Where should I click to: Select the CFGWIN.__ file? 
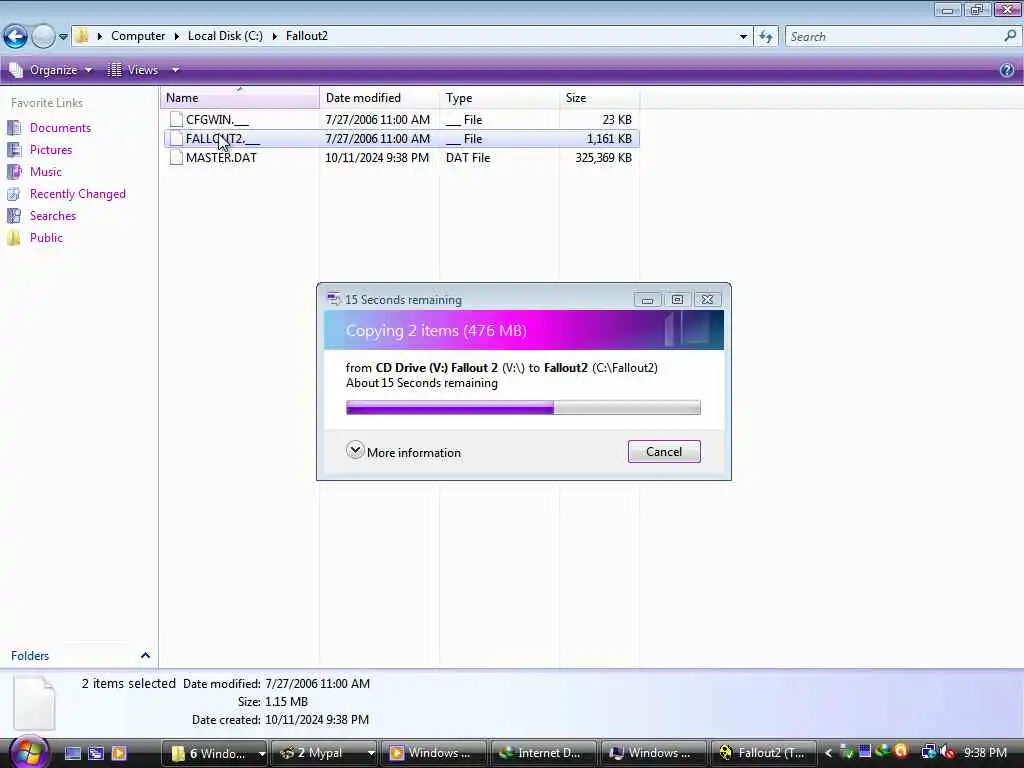[401, 120]
